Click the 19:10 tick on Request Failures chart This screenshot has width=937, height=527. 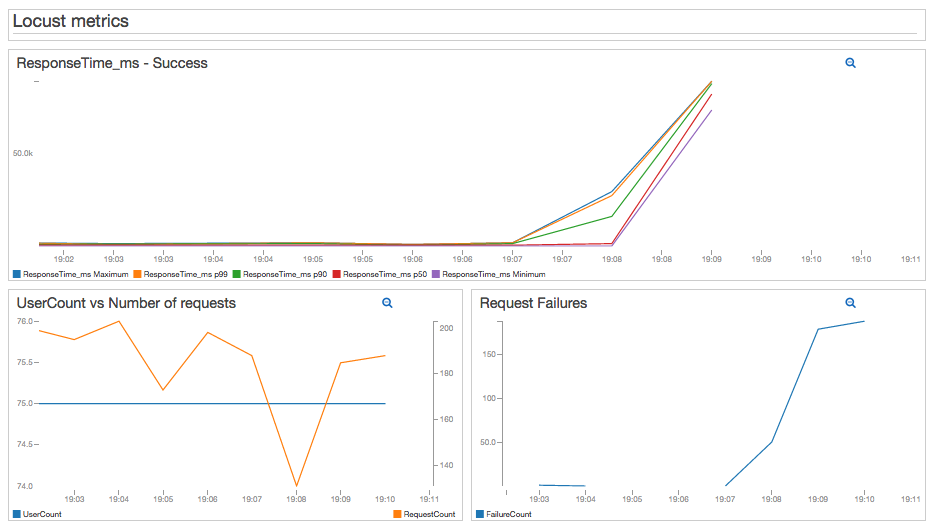coord(864,499)
